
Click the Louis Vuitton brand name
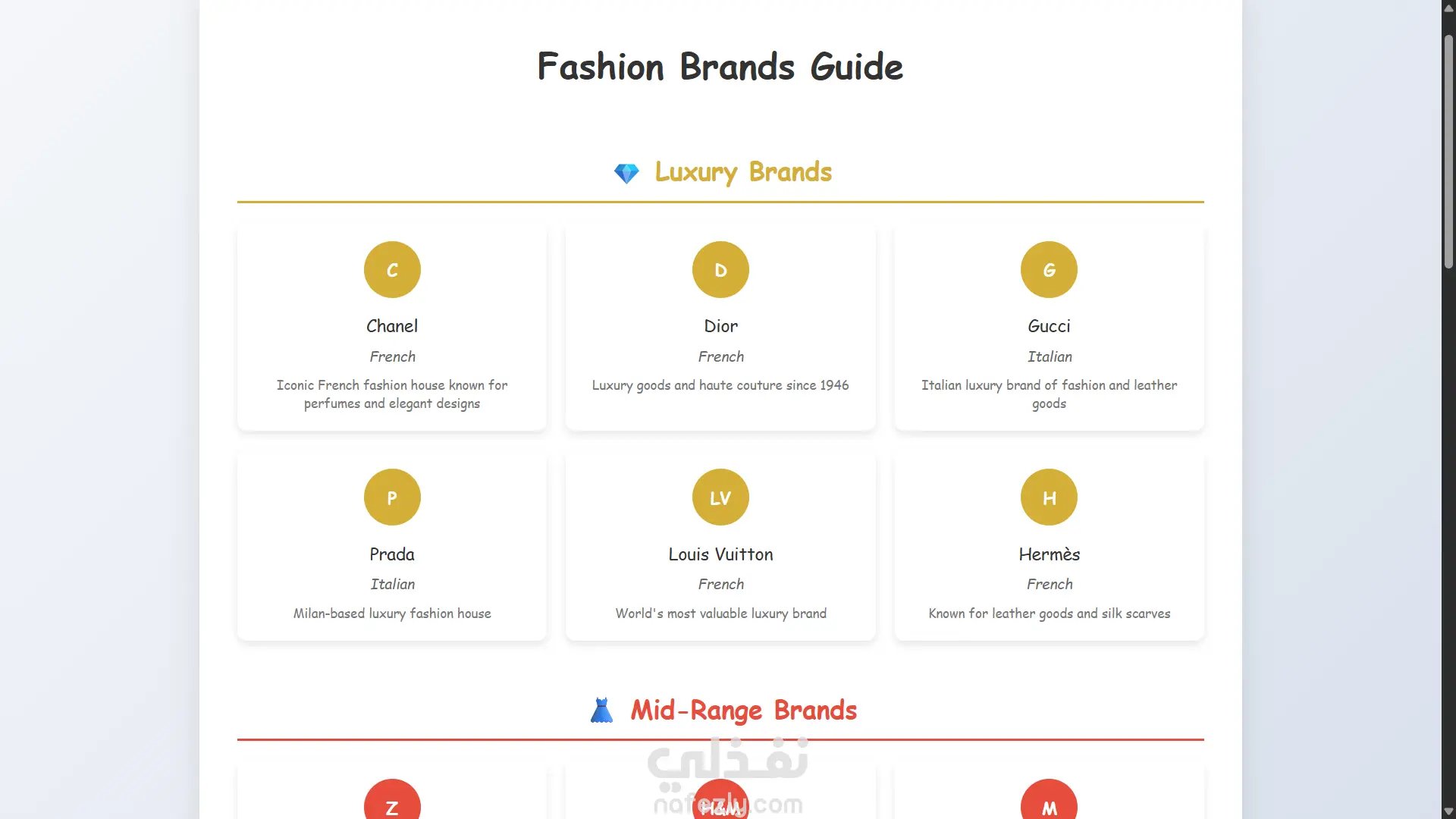click(720, 554)
